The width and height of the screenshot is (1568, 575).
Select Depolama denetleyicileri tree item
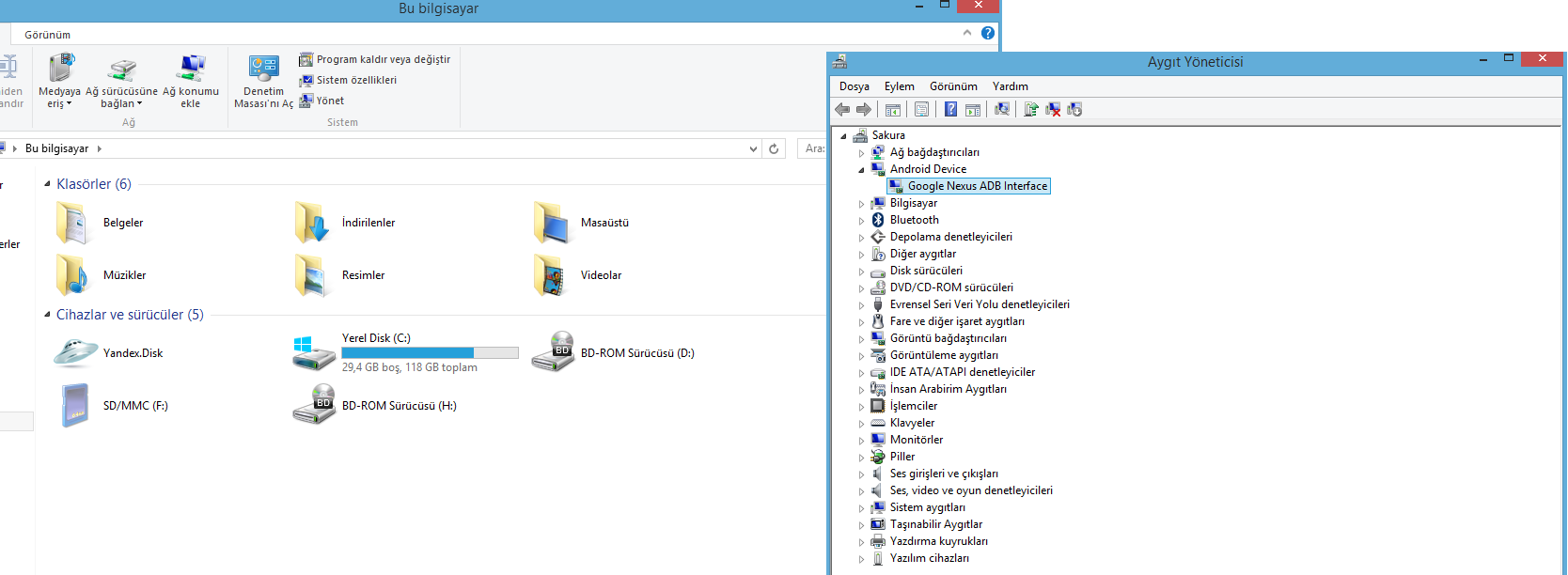pos(951,237)
